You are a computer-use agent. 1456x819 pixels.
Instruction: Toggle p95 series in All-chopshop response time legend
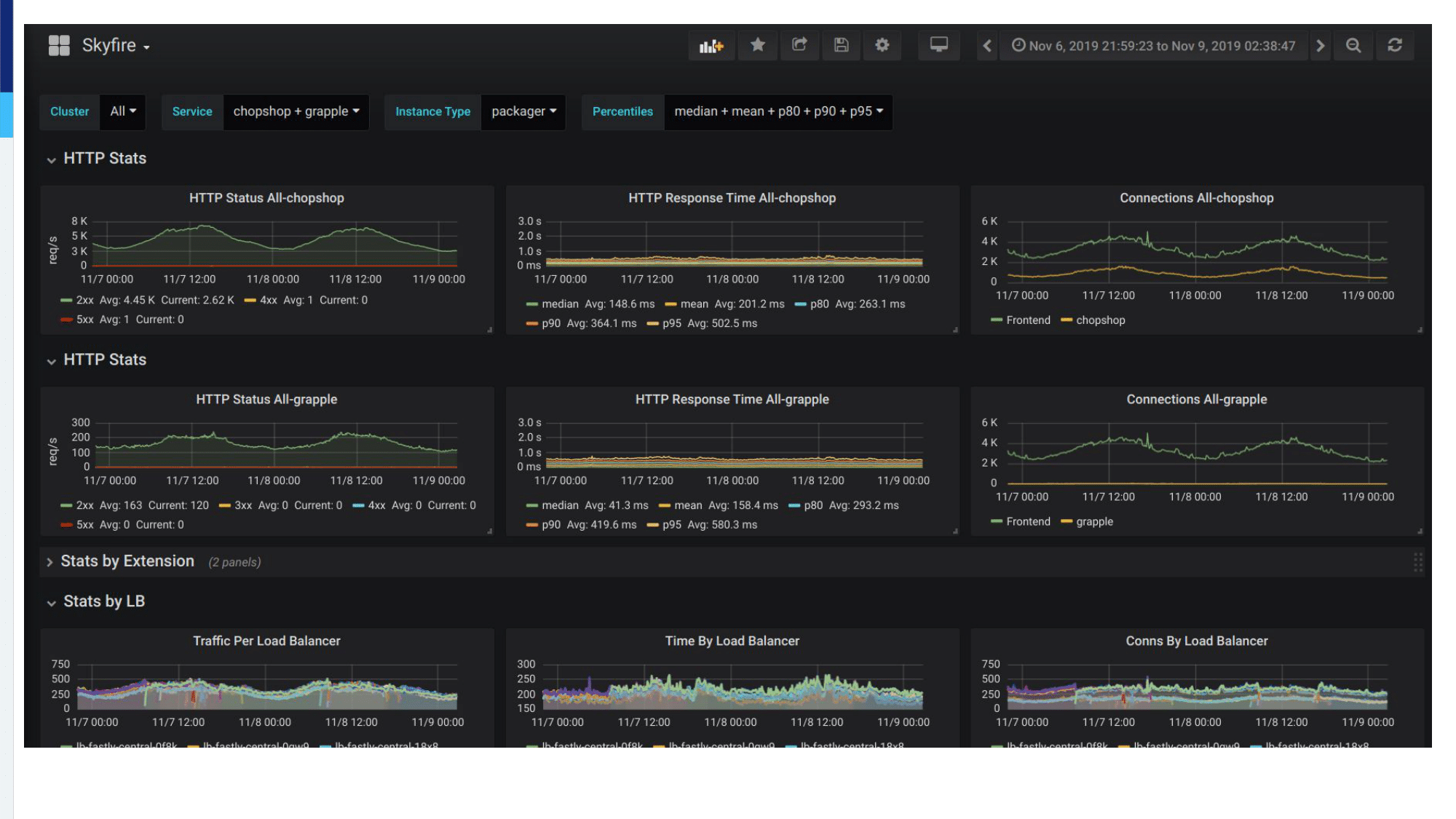coord(672,323)
